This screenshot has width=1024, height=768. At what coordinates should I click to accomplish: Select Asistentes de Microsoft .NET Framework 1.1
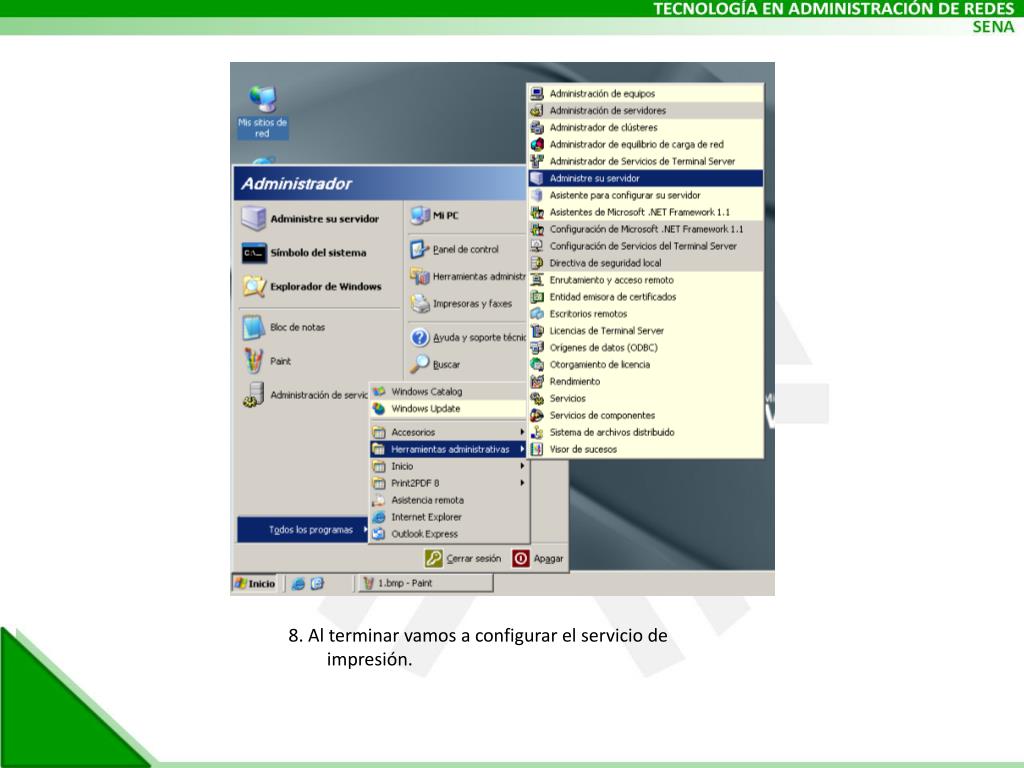(x=645, y=212)
